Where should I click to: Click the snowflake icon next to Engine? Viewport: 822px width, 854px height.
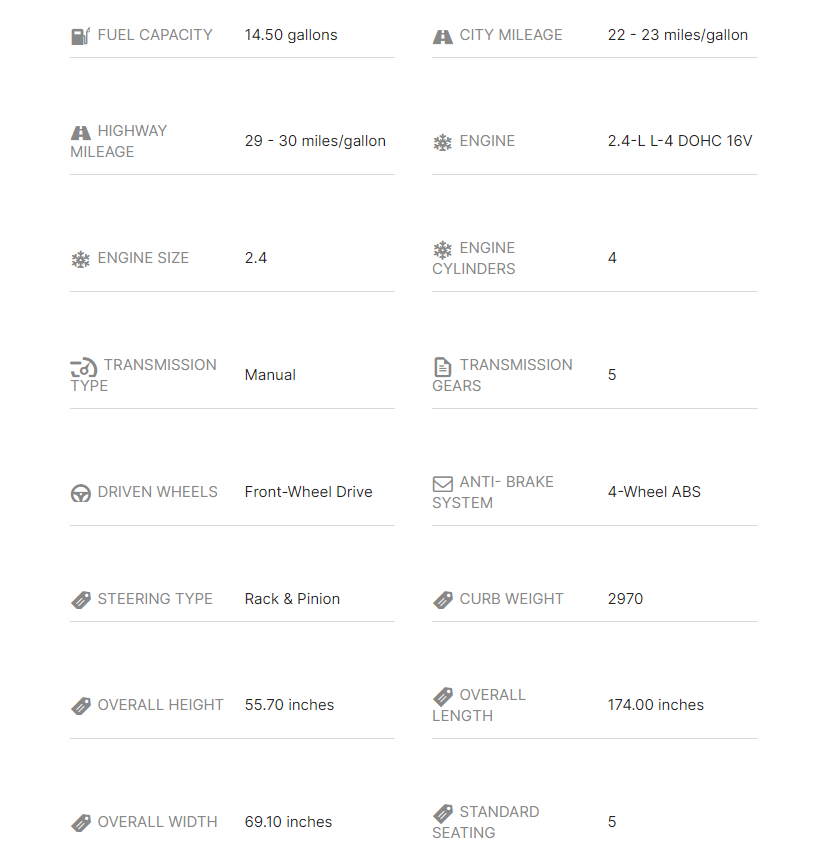[x=443, y=142]
